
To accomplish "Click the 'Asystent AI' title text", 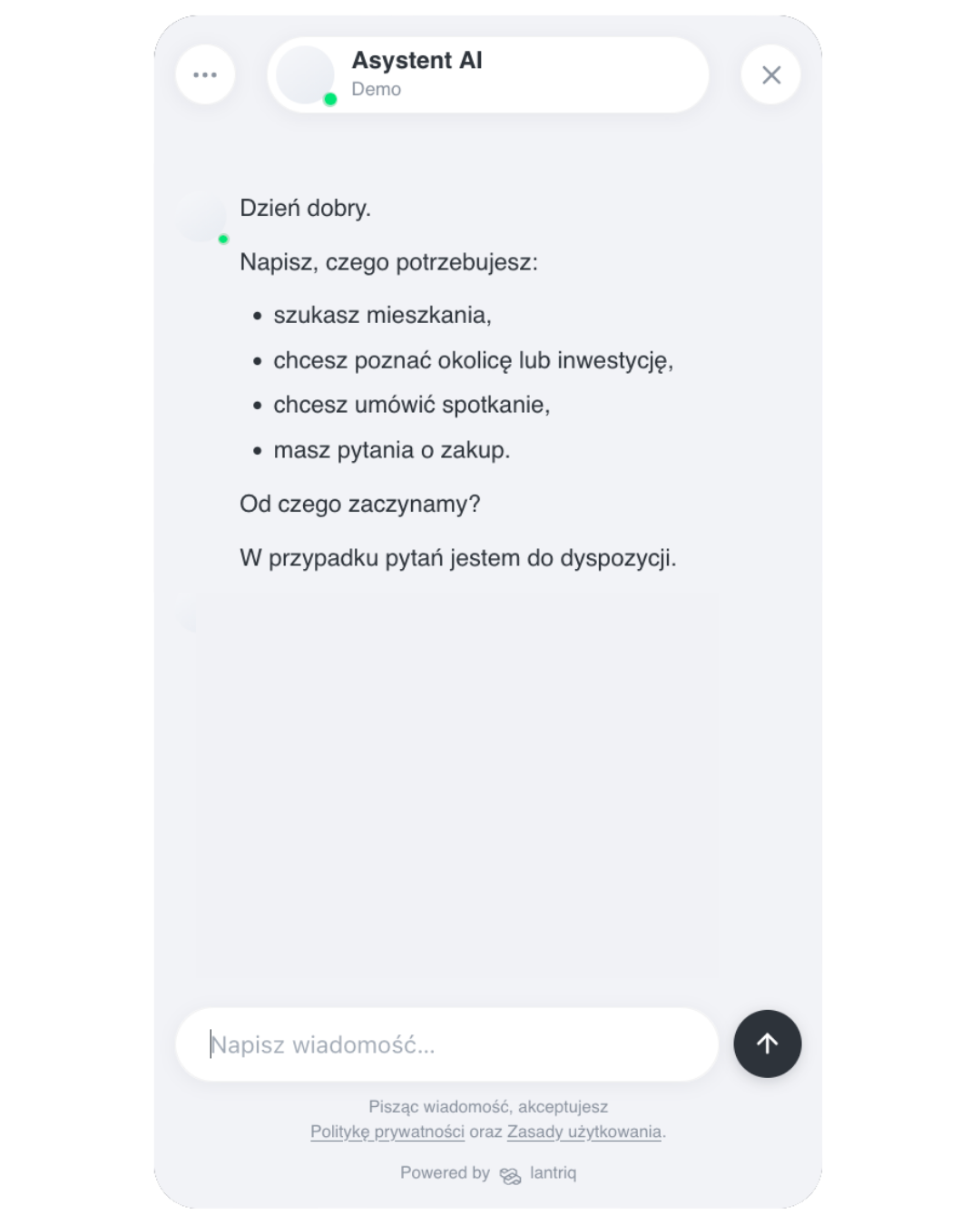I will 417,61.
